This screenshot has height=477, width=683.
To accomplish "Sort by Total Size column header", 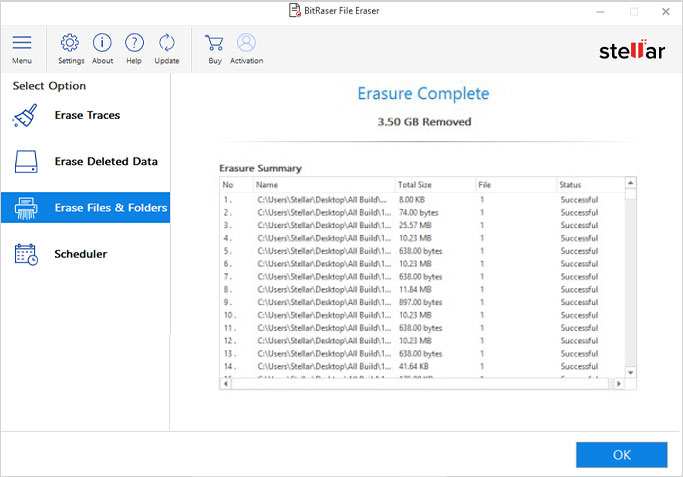I will click(x=435, y=185).
